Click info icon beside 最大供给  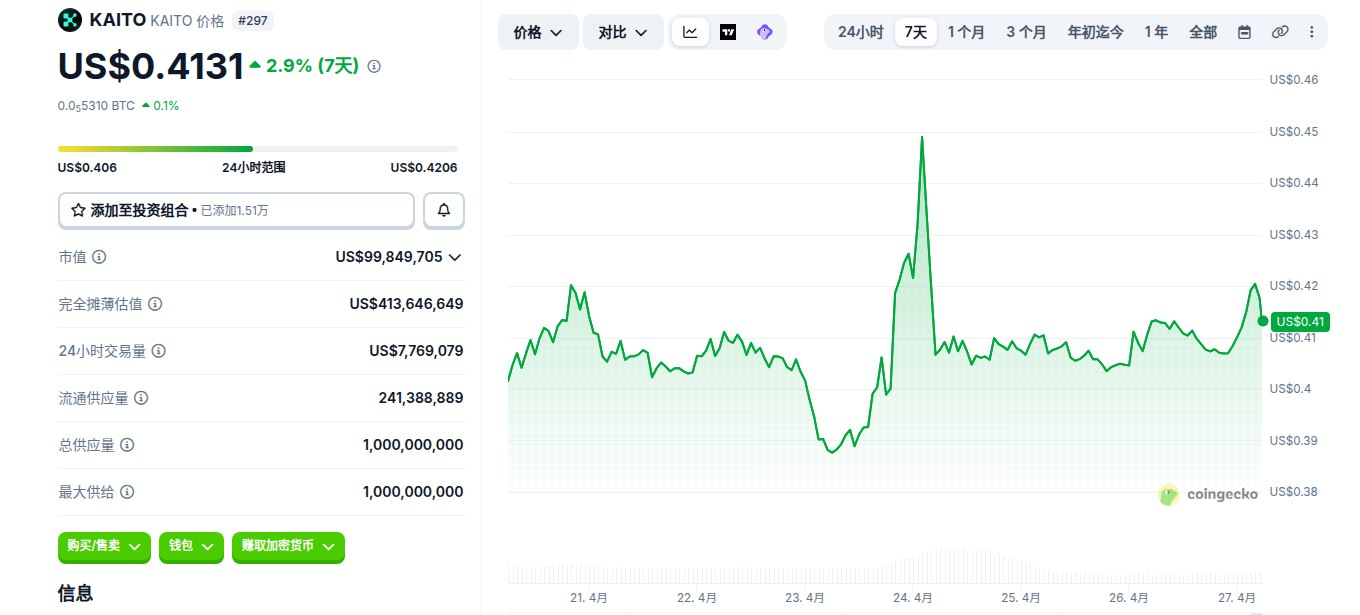127,492
